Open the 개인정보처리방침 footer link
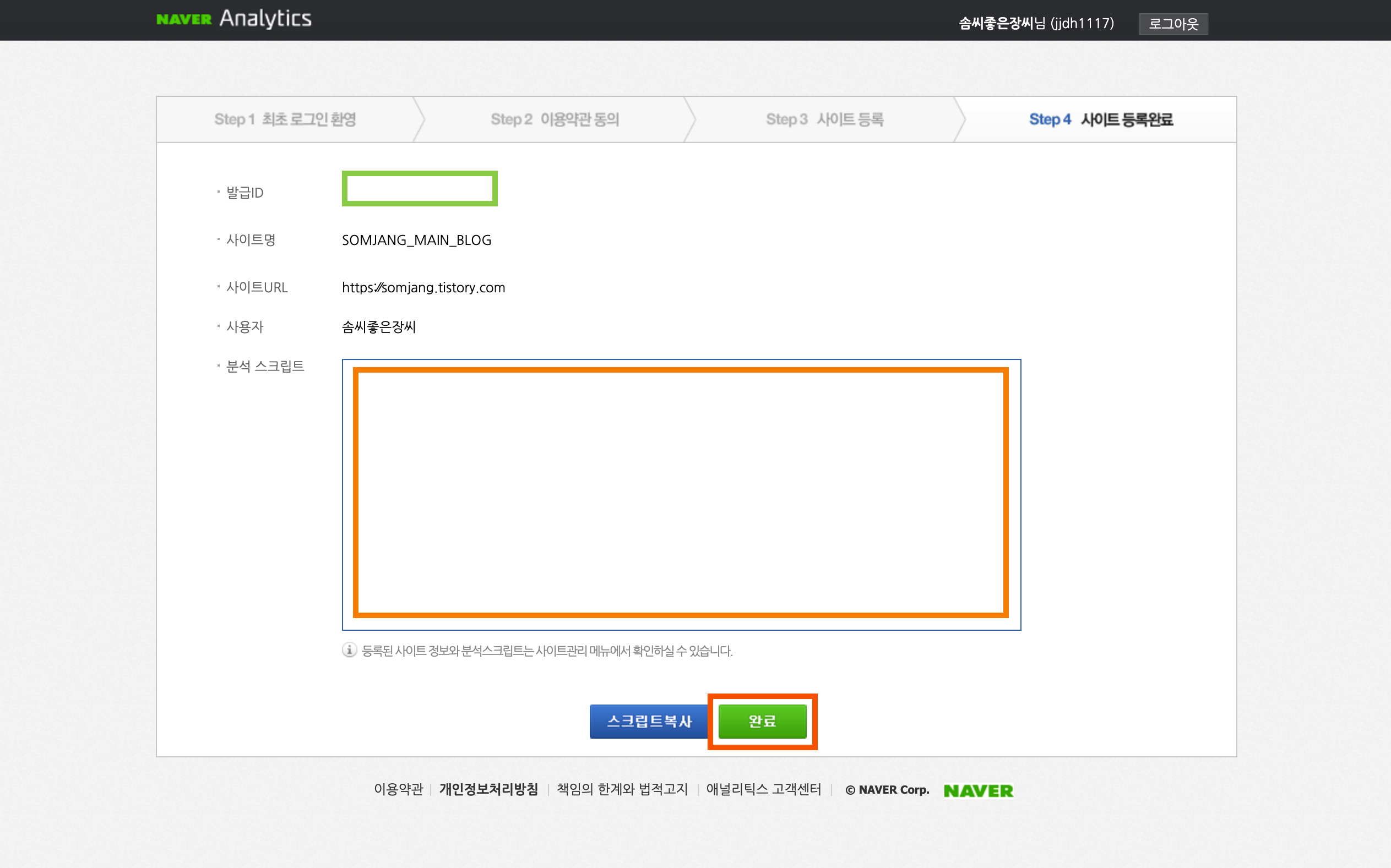 (488, 789)
